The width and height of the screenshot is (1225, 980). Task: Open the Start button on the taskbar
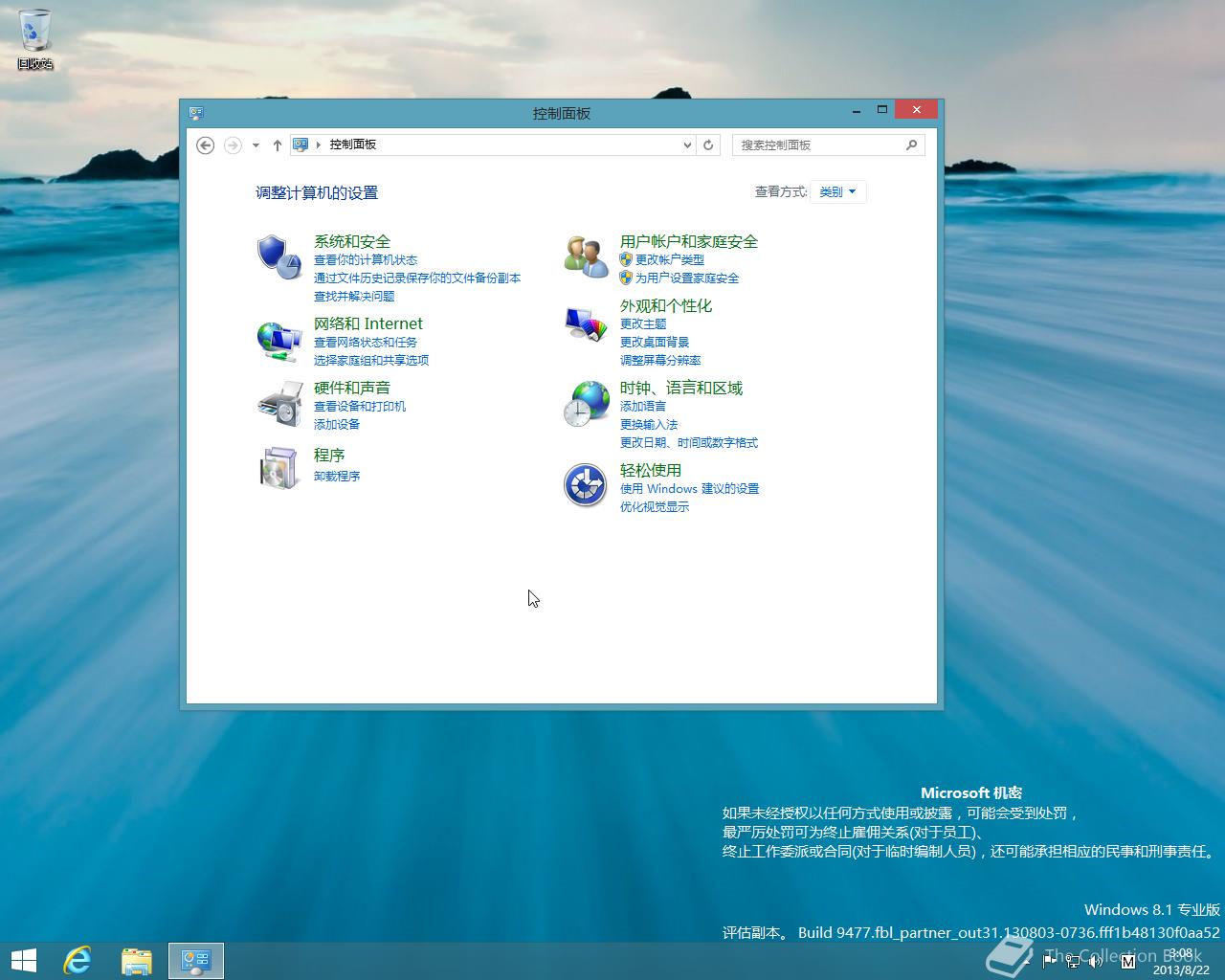click(x=23, y=960)
